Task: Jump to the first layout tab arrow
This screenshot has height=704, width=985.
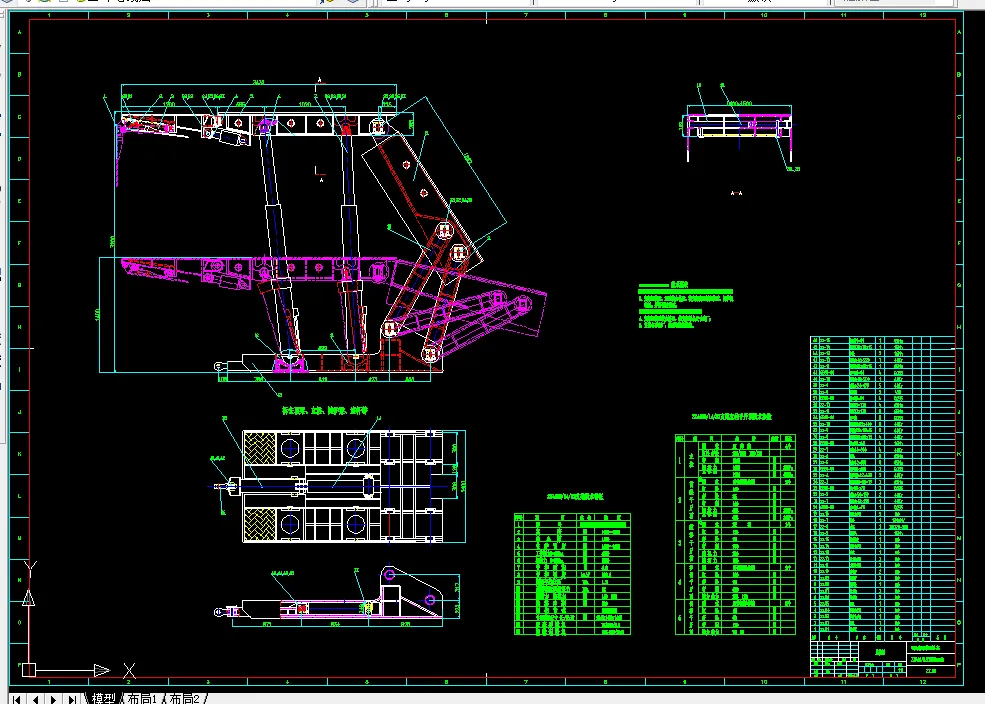Action: (16, 698)
